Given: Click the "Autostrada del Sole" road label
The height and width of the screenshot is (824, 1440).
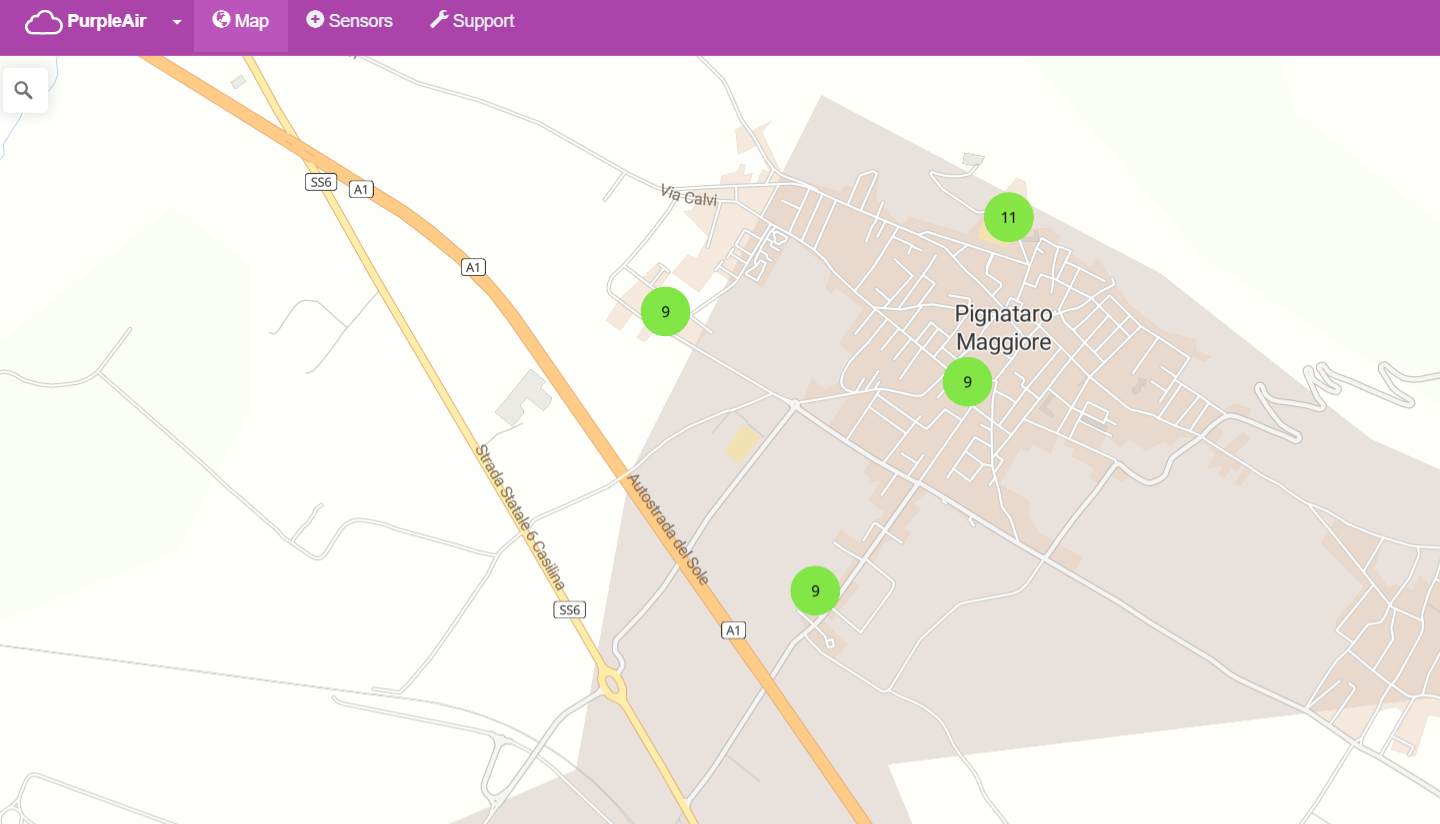Looking at the screenshot, I should click(x=668, y=529).
